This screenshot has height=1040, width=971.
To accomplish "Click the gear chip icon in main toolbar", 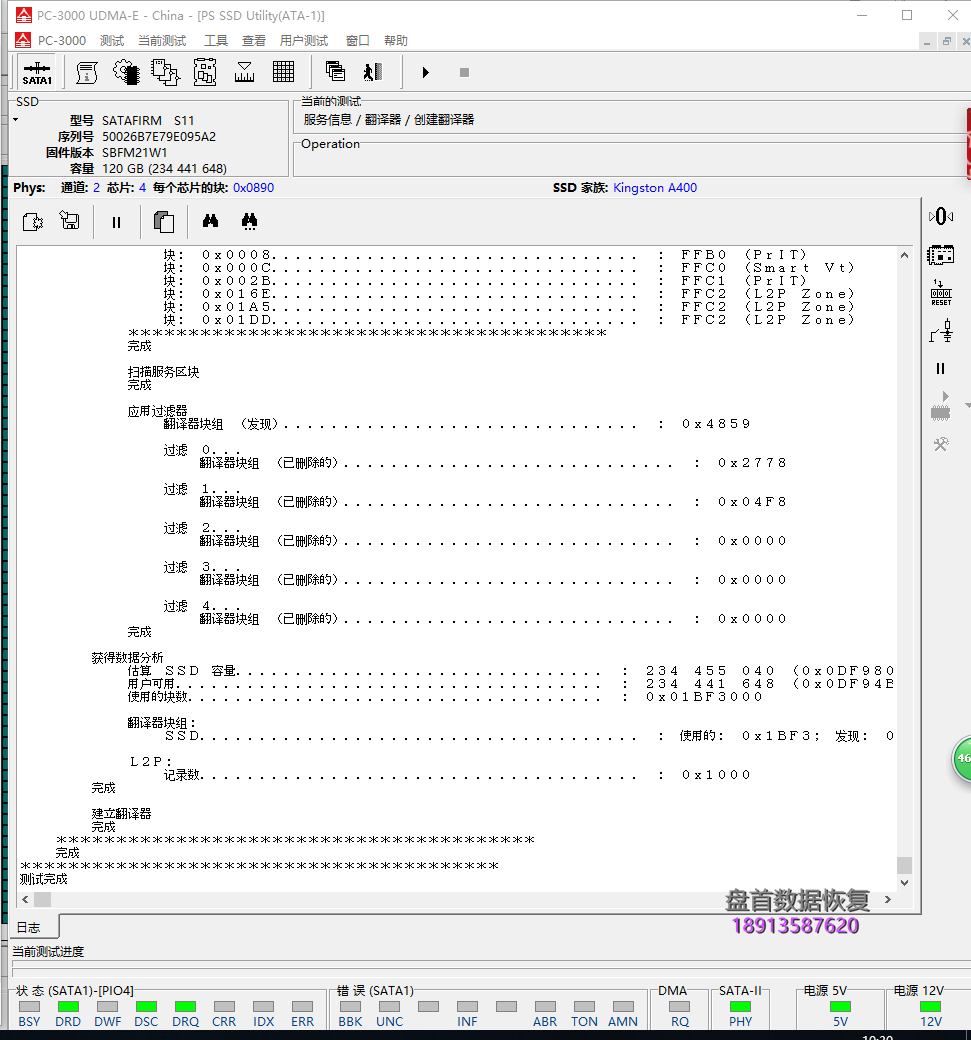I will 126,72.
